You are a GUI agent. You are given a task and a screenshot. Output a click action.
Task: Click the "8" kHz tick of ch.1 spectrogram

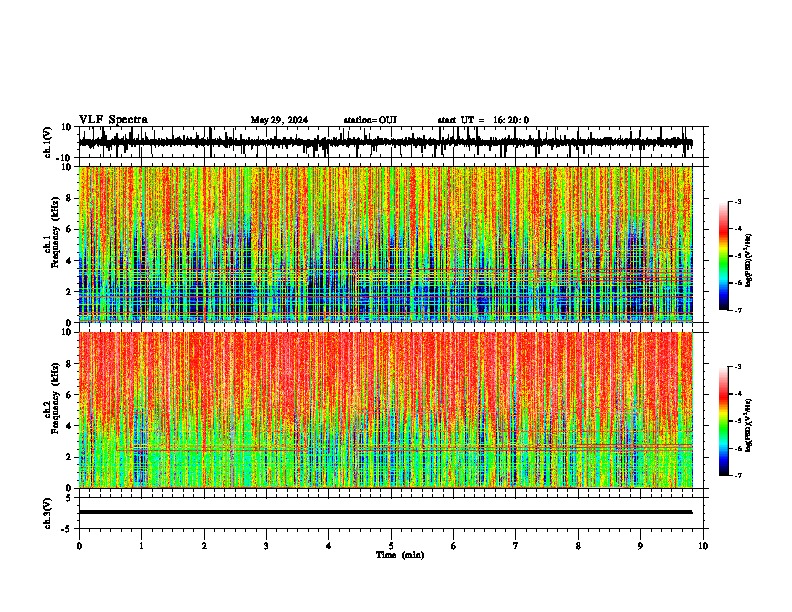tap(69, 198)
